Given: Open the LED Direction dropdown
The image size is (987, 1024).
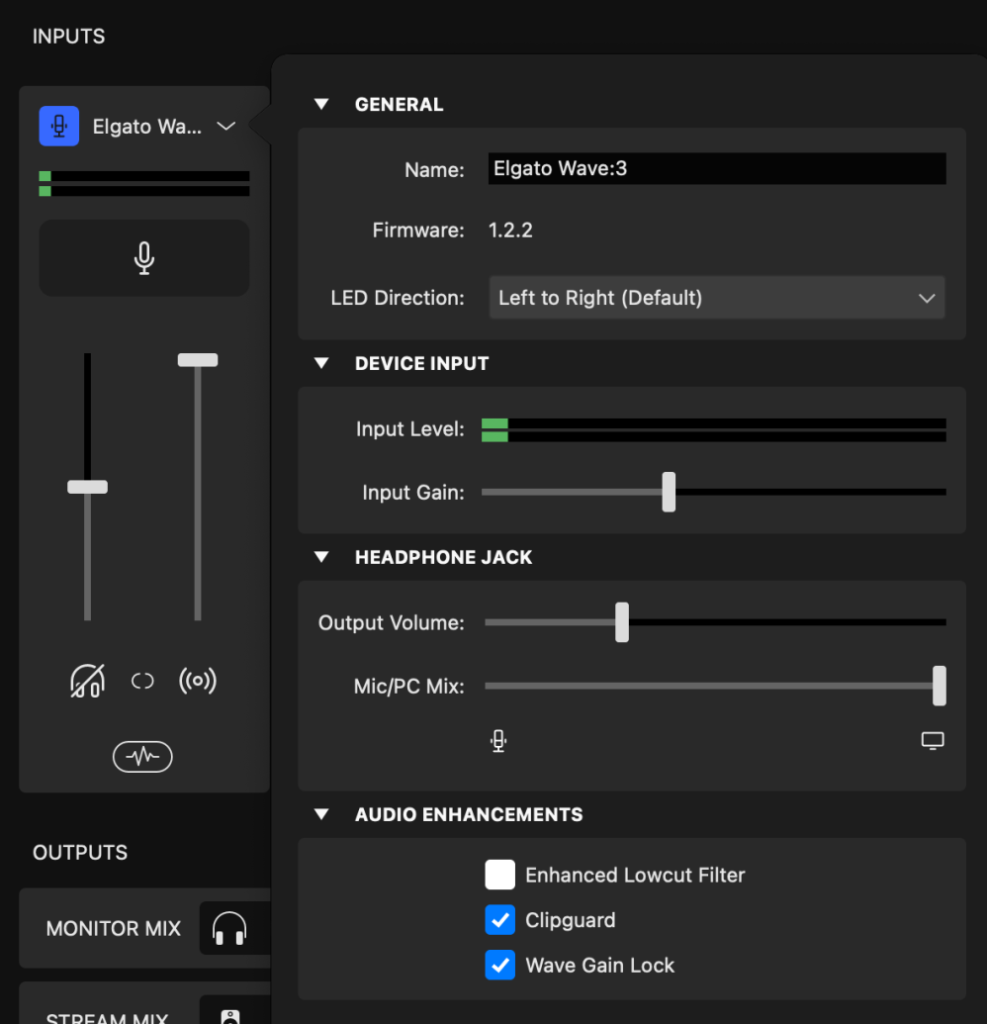Looking at the screenshot, I should [x=717, y=298].
